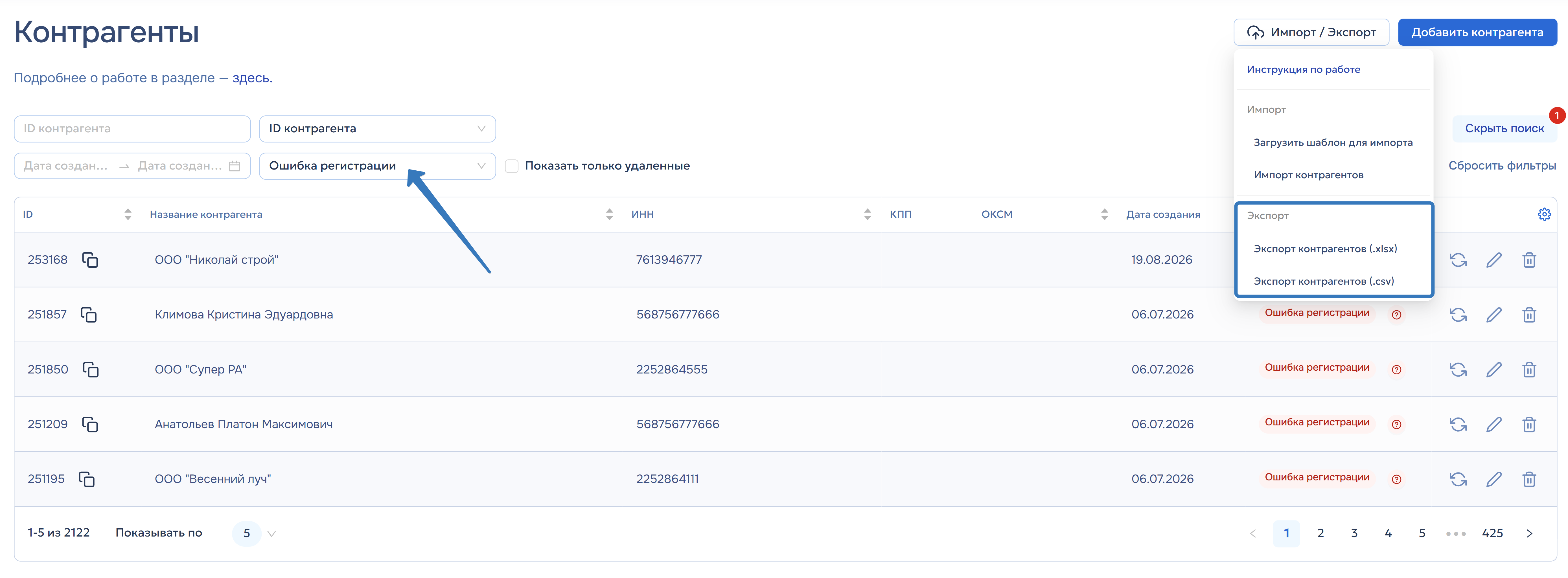Go to page 5 in pagination
The image size is (1568, 578).
1422,534
